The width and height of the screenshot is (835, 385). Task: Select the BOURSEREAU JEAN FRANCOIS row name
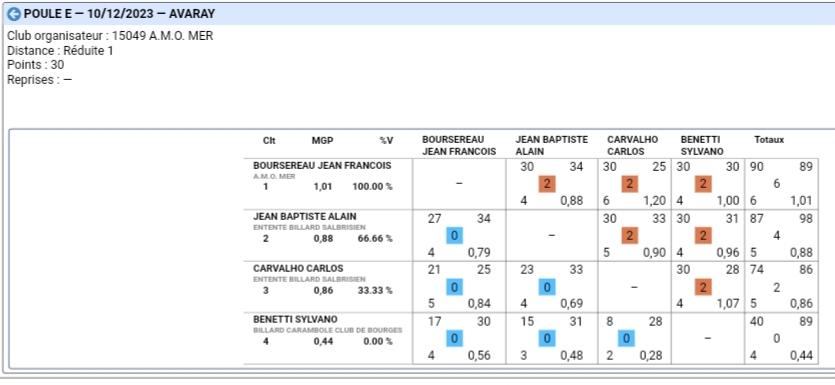pyautogui.click(x=322, y=166)
